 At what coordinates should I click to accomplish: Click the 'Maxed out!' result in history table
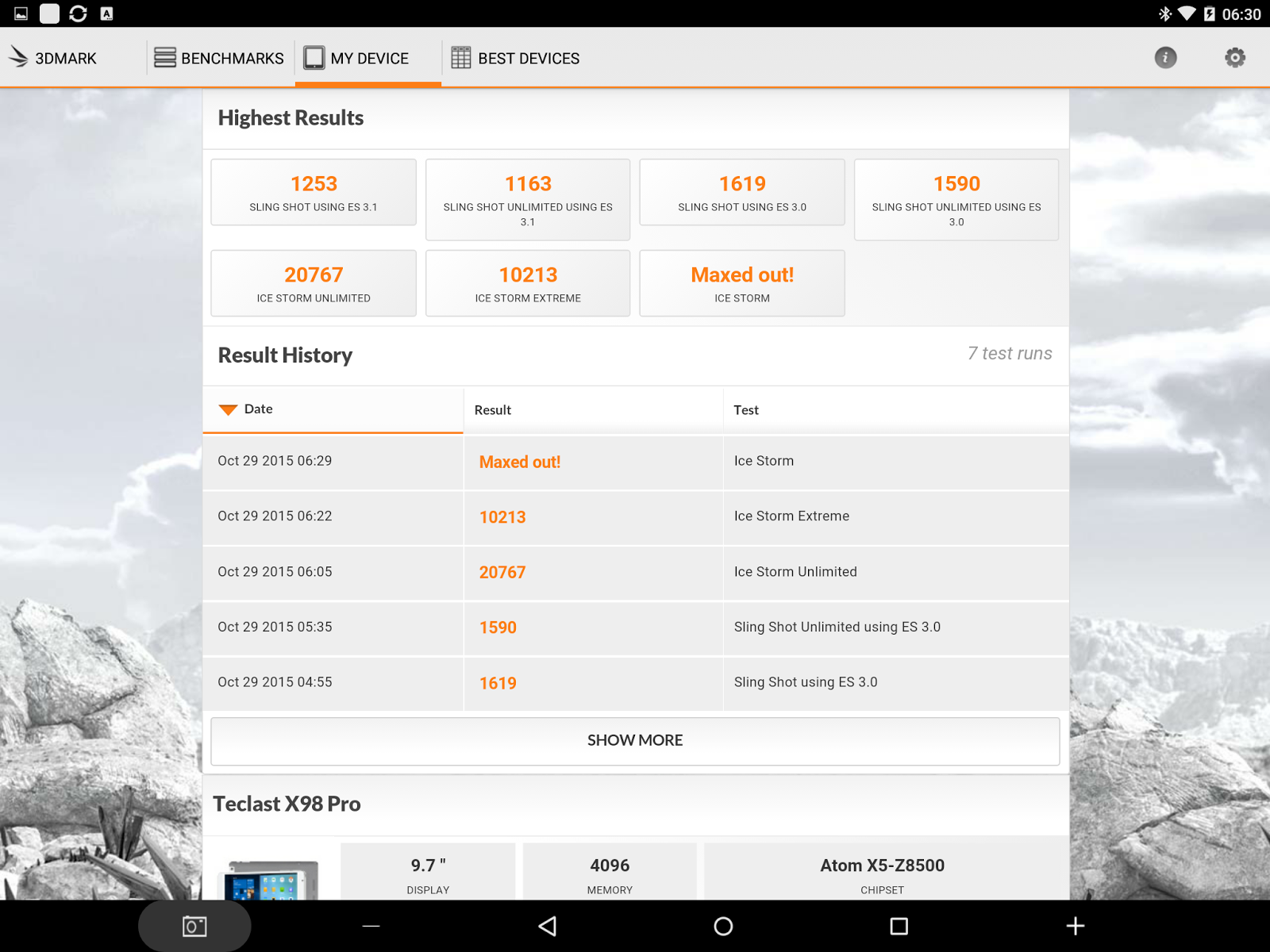pos(520,462)
